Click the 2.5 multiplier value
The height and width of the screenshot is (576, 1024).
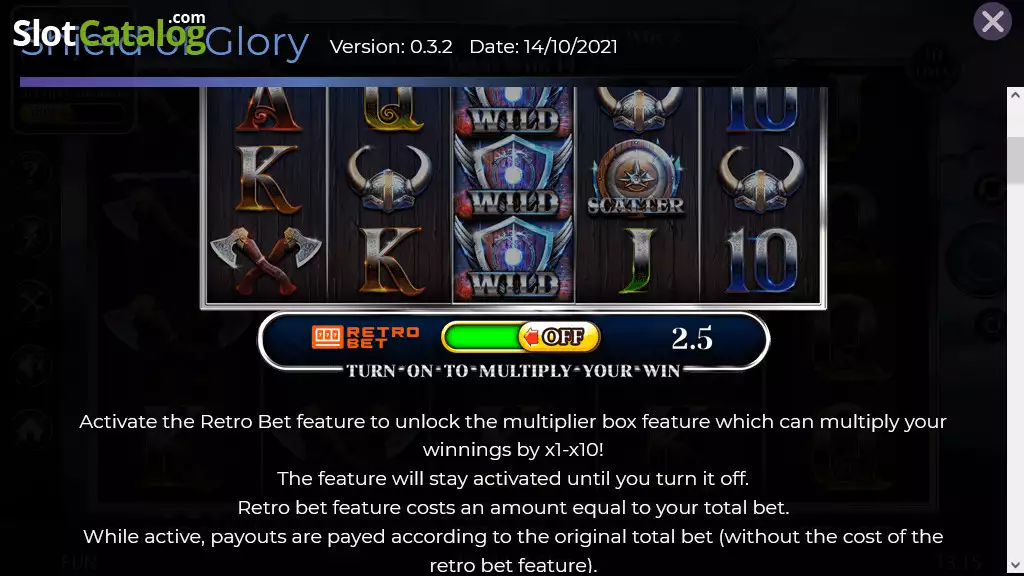click(692, 338)
